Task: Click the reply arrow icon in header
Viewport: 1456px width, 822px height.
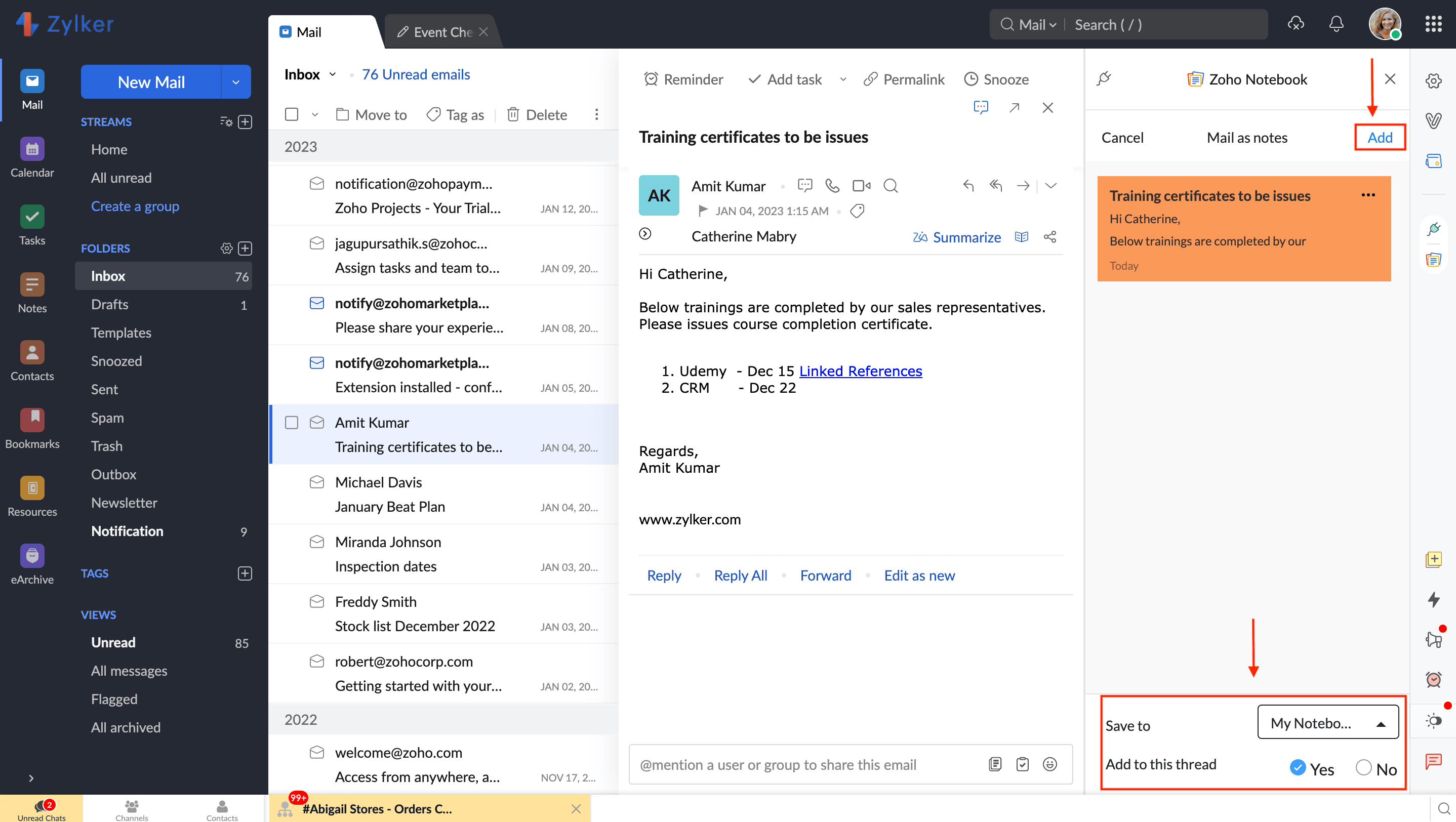Action: [968, 186]
